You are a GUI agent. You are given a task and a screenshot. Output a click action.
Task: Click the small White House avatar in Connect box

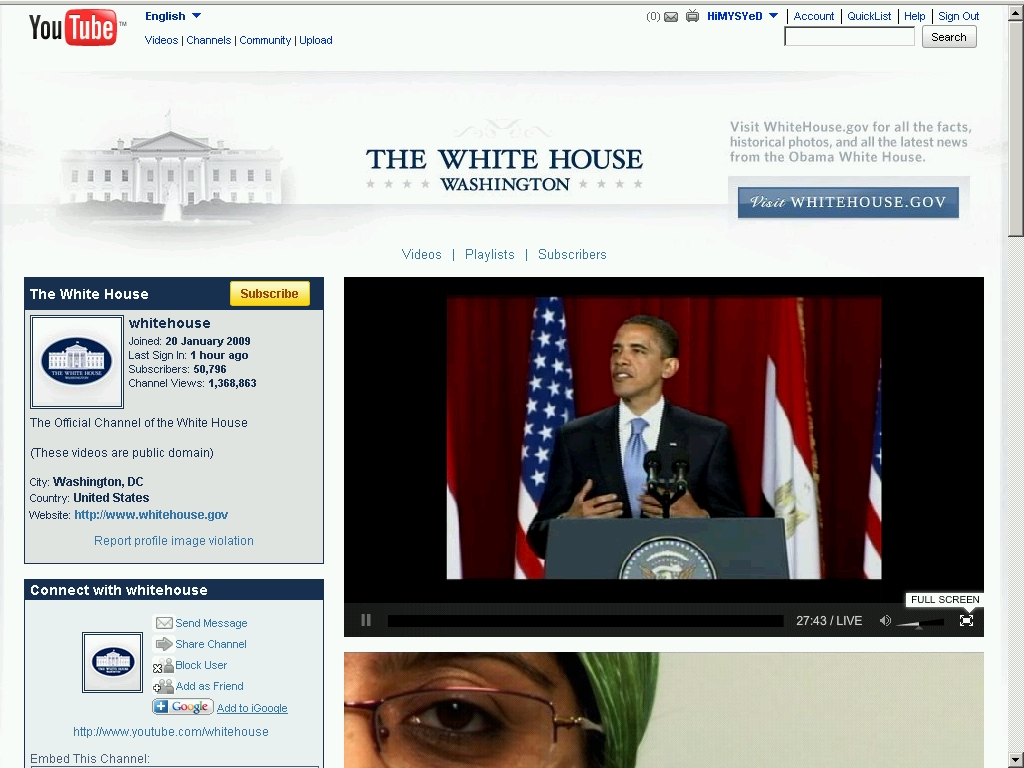tap(112, 662)
